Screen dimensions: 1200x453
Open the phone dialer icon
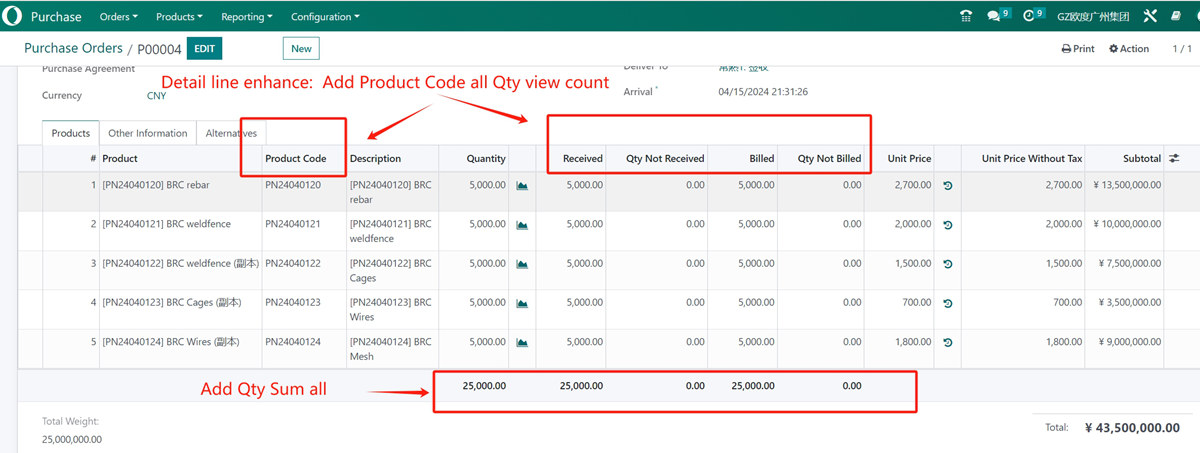966,16
